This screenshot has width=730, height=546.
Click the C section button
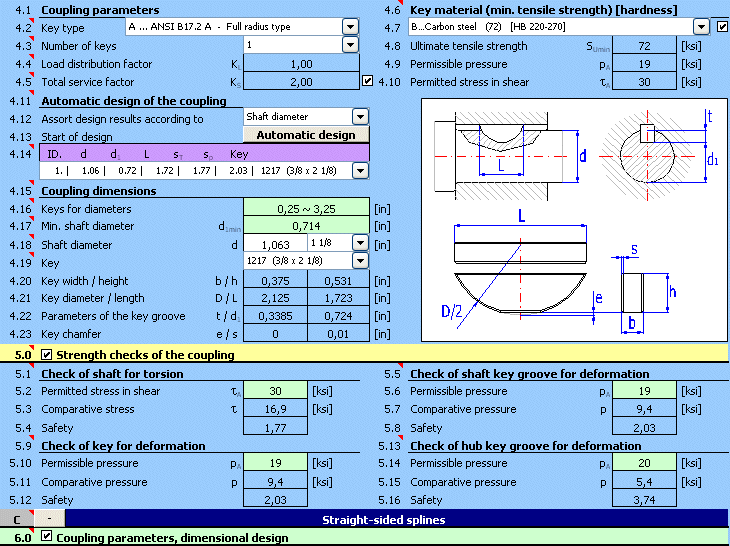point(17,519)
